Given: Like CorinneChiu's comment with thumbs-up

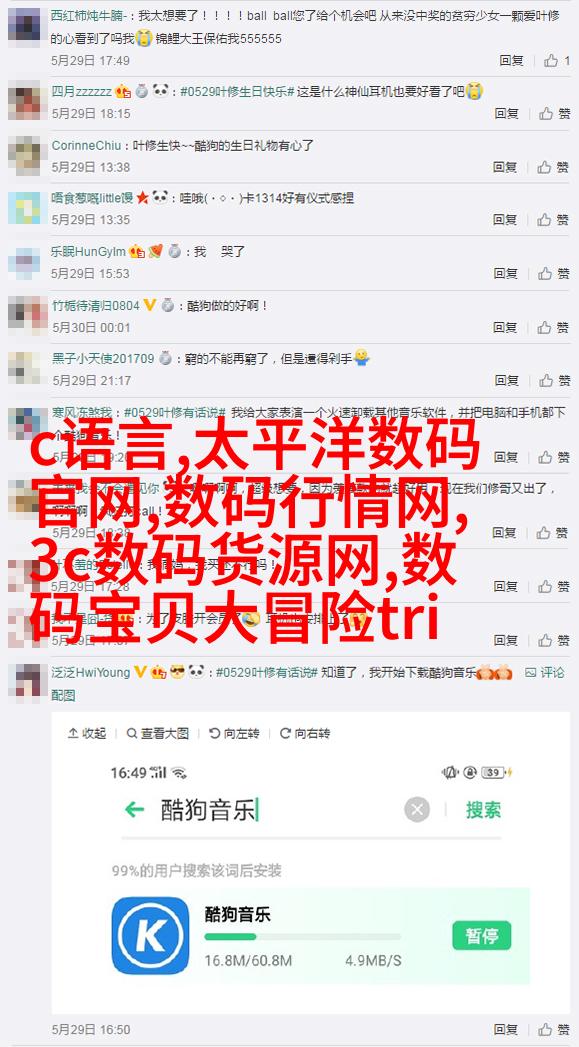Looking at the screenshot, I should [546, 167].
